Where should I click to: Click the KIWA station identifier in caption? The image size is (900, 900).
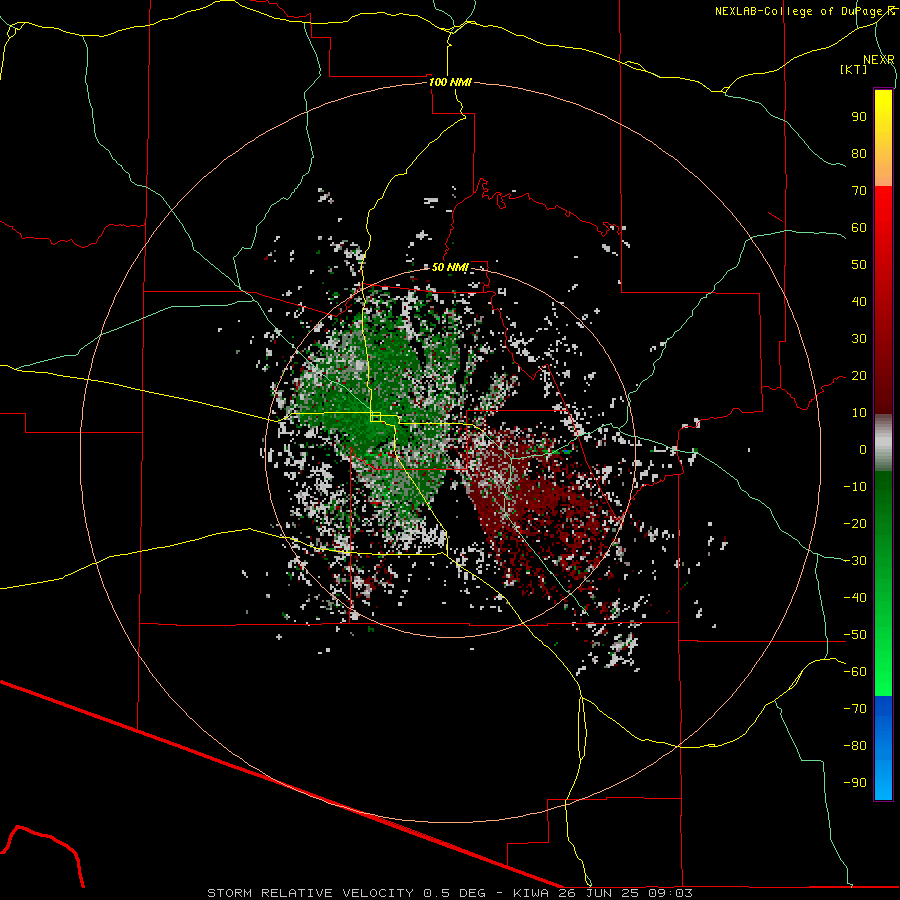532,893
